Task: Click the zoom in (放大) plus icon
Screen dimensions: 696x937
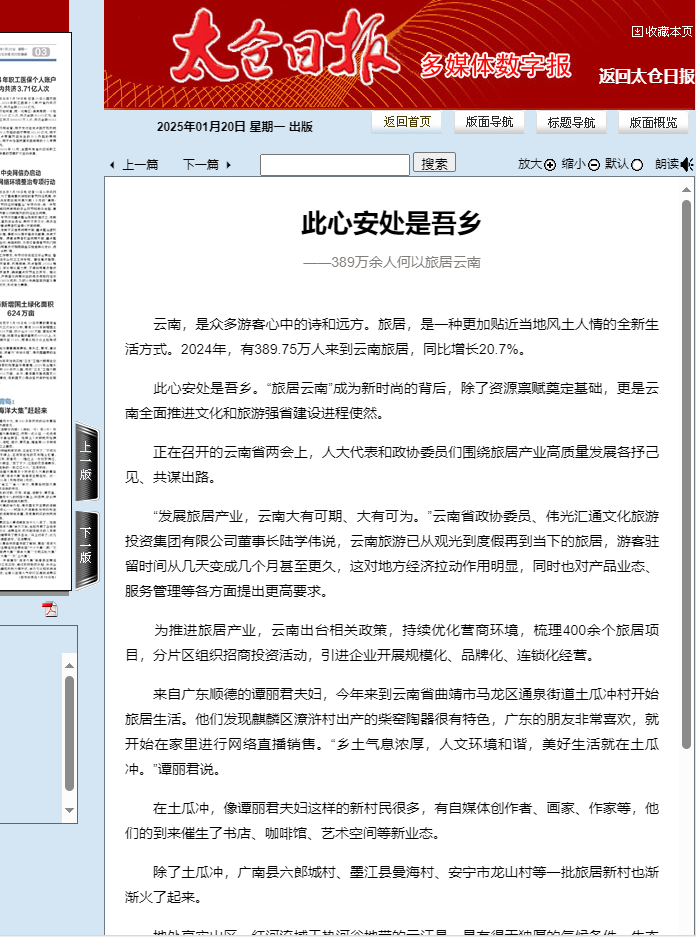Action: click(x=550, y=165)
